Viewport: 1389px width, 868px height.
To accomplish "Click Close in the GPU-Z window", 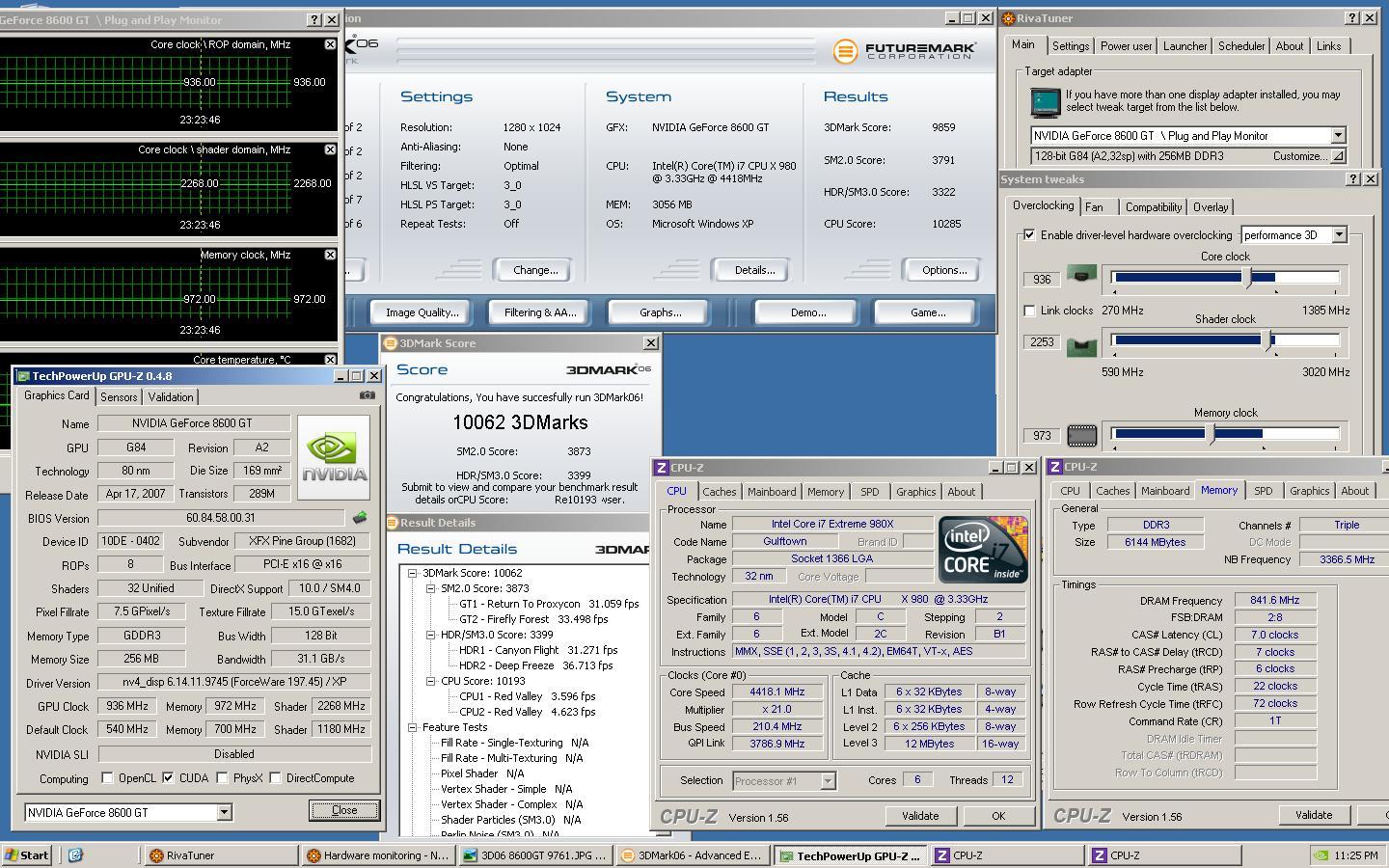I will click(344, 810).
